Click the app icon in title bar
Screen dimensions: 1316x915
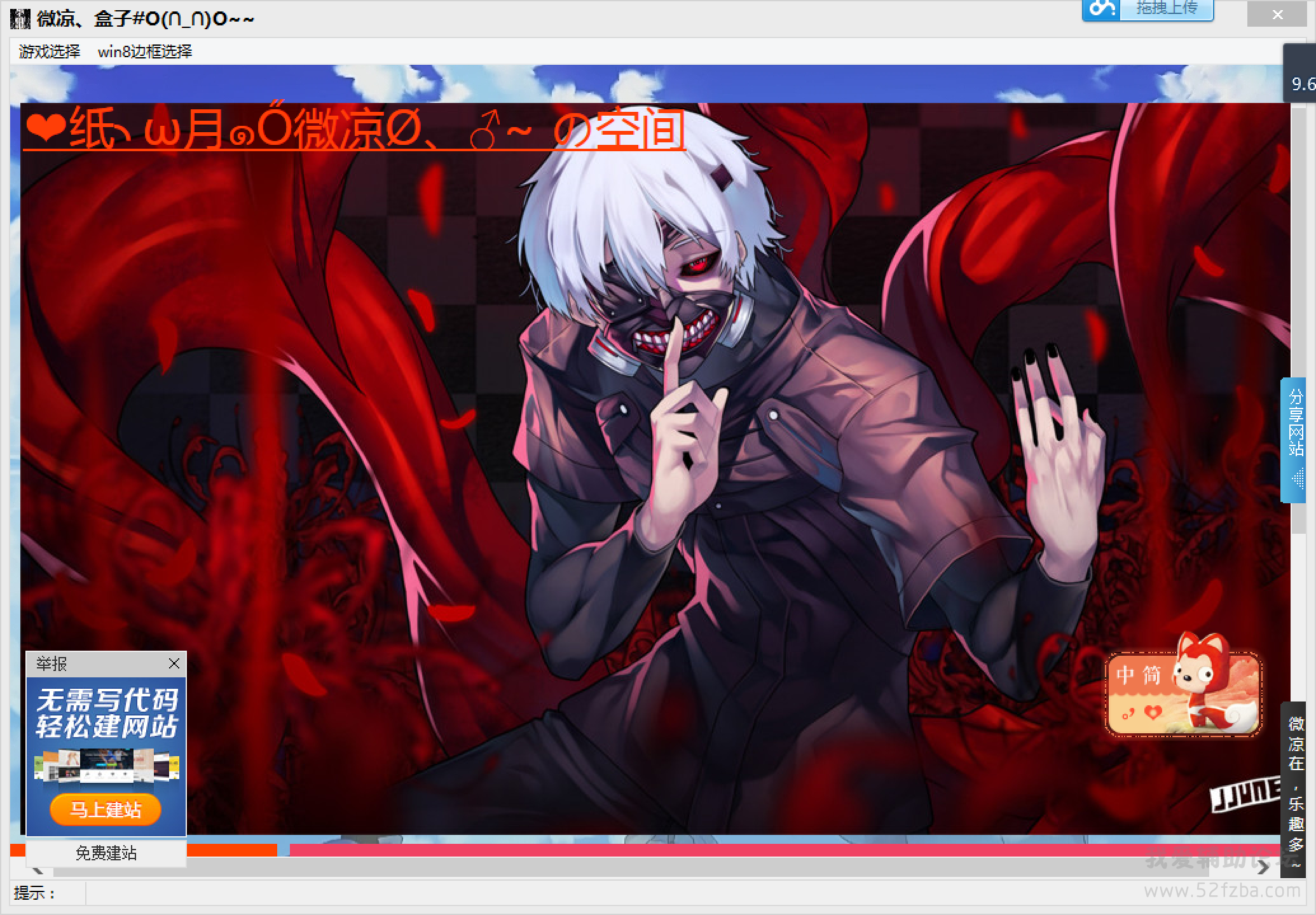[21, 18]
